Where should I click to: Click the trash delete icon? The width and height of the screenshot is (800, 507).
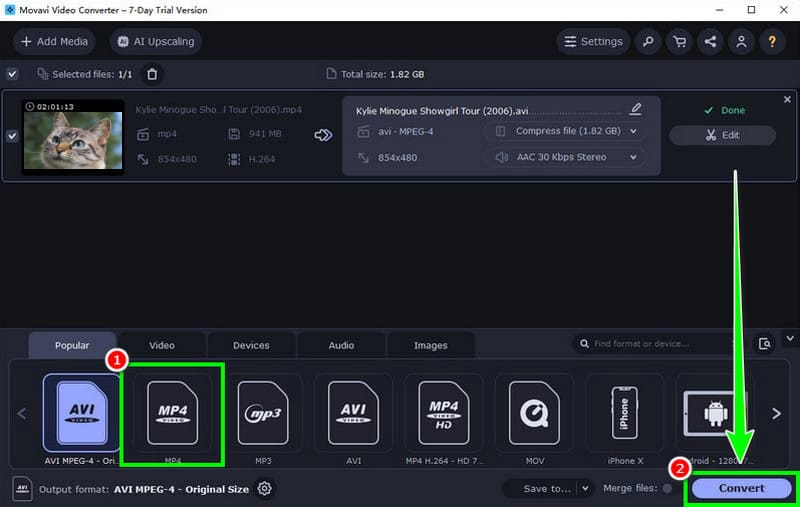tap(152, 74)
